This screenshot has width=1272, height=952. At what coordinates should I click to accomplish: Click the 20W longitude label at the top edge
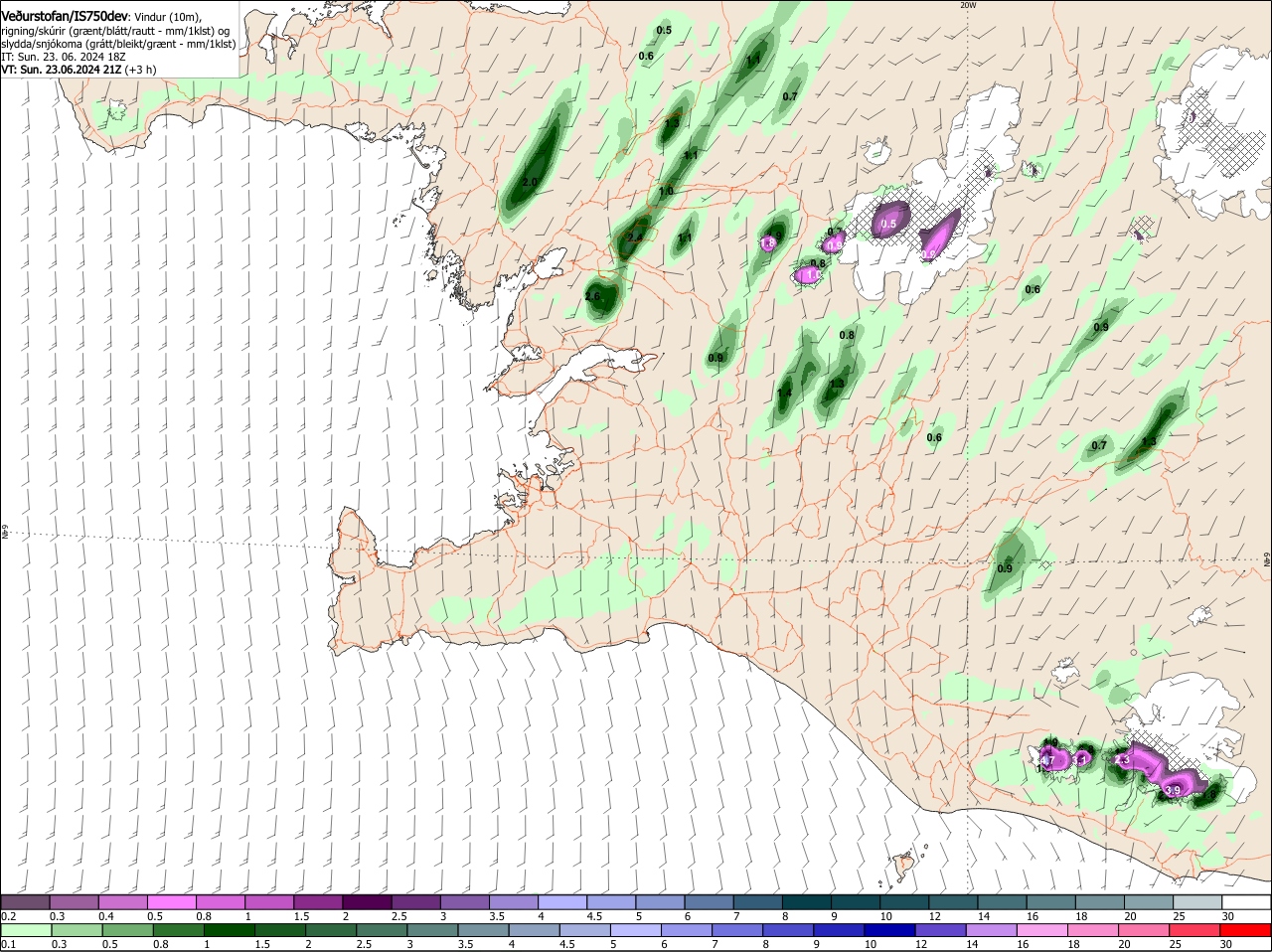(968, 5)
